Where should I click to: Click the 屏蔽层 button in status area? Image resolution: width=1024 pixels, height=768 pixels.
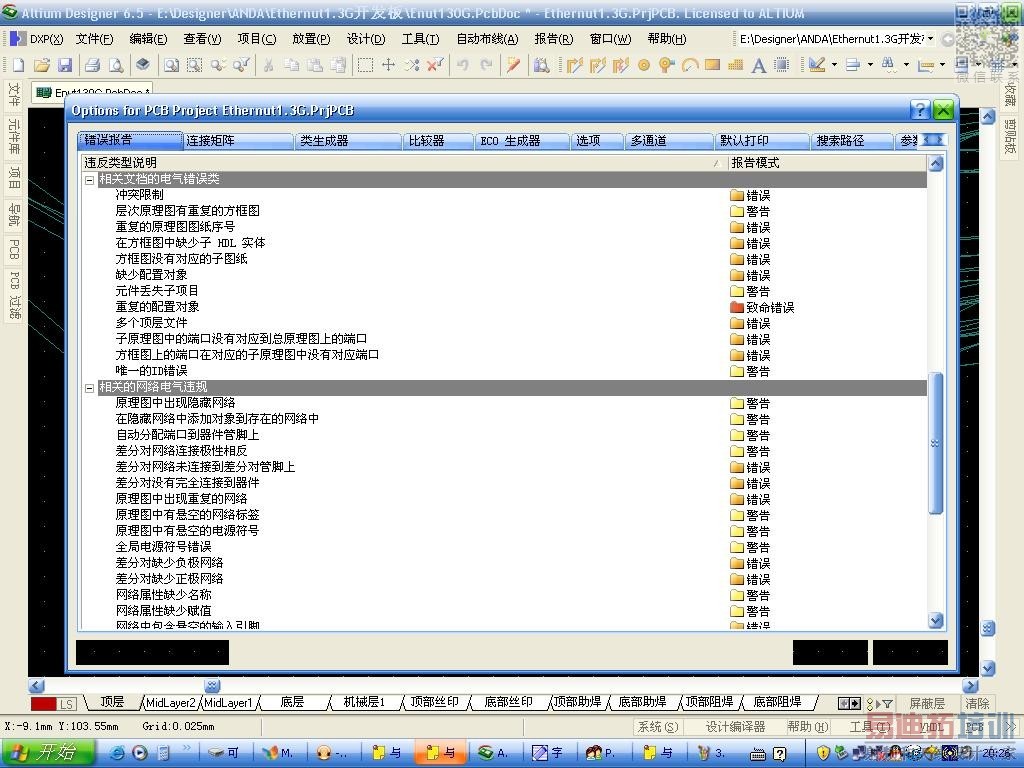pyautogui.click(x=927, y=703)
